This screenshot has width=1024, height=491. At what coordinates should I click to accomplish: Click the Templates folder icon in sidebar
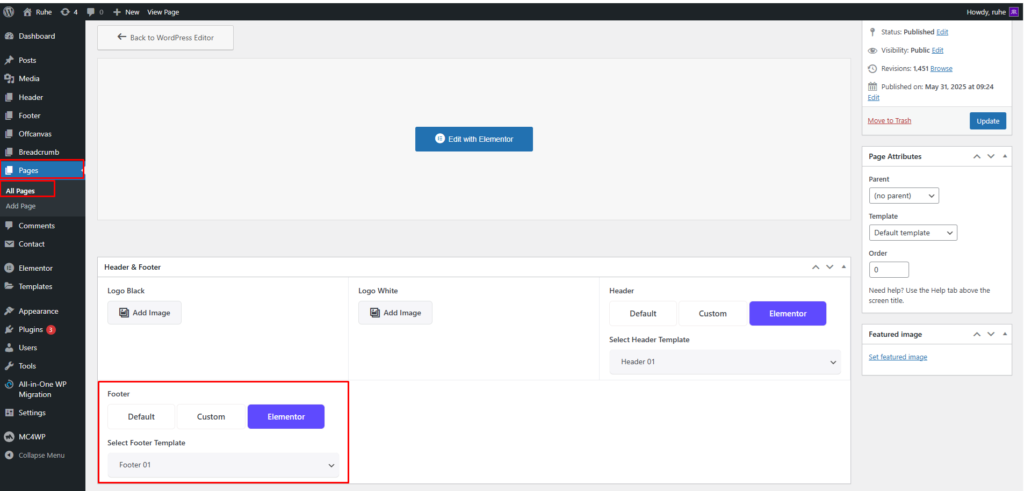[9, 287]
